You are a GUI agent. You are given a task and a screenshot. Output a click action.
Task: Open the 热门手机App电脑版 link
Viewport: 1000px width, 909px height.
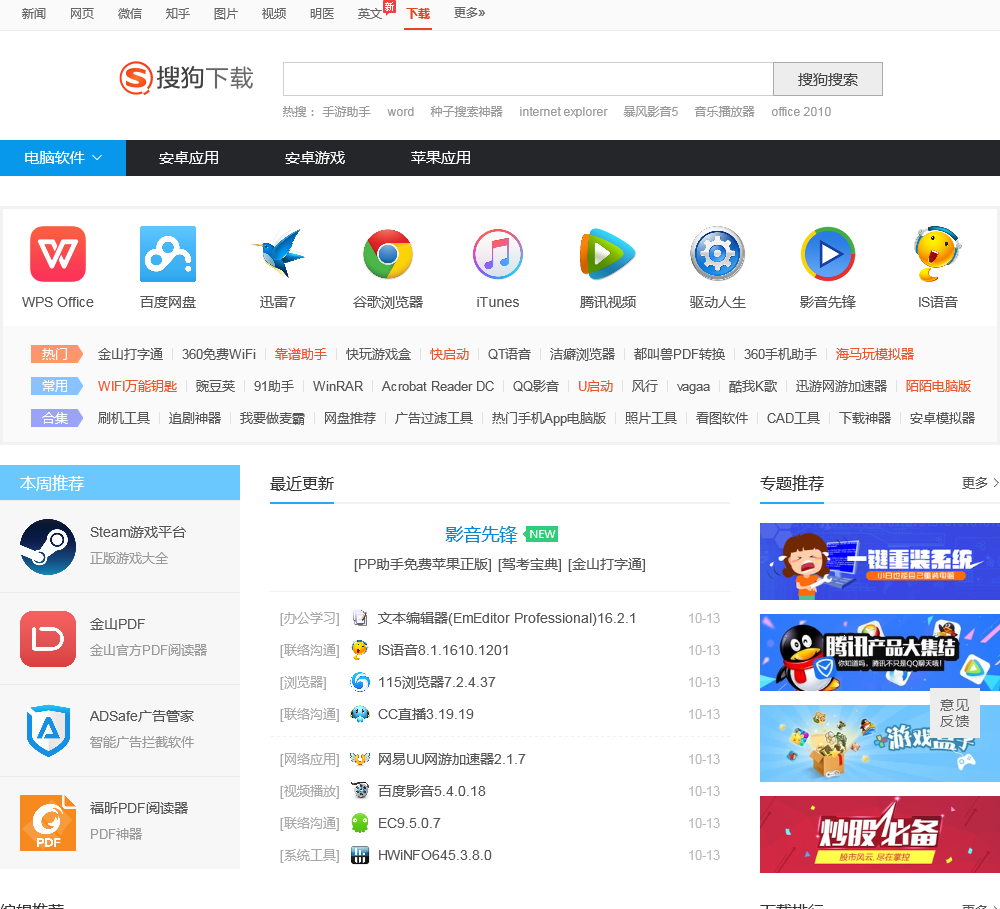pyautogui.click(x=548, y=418)
